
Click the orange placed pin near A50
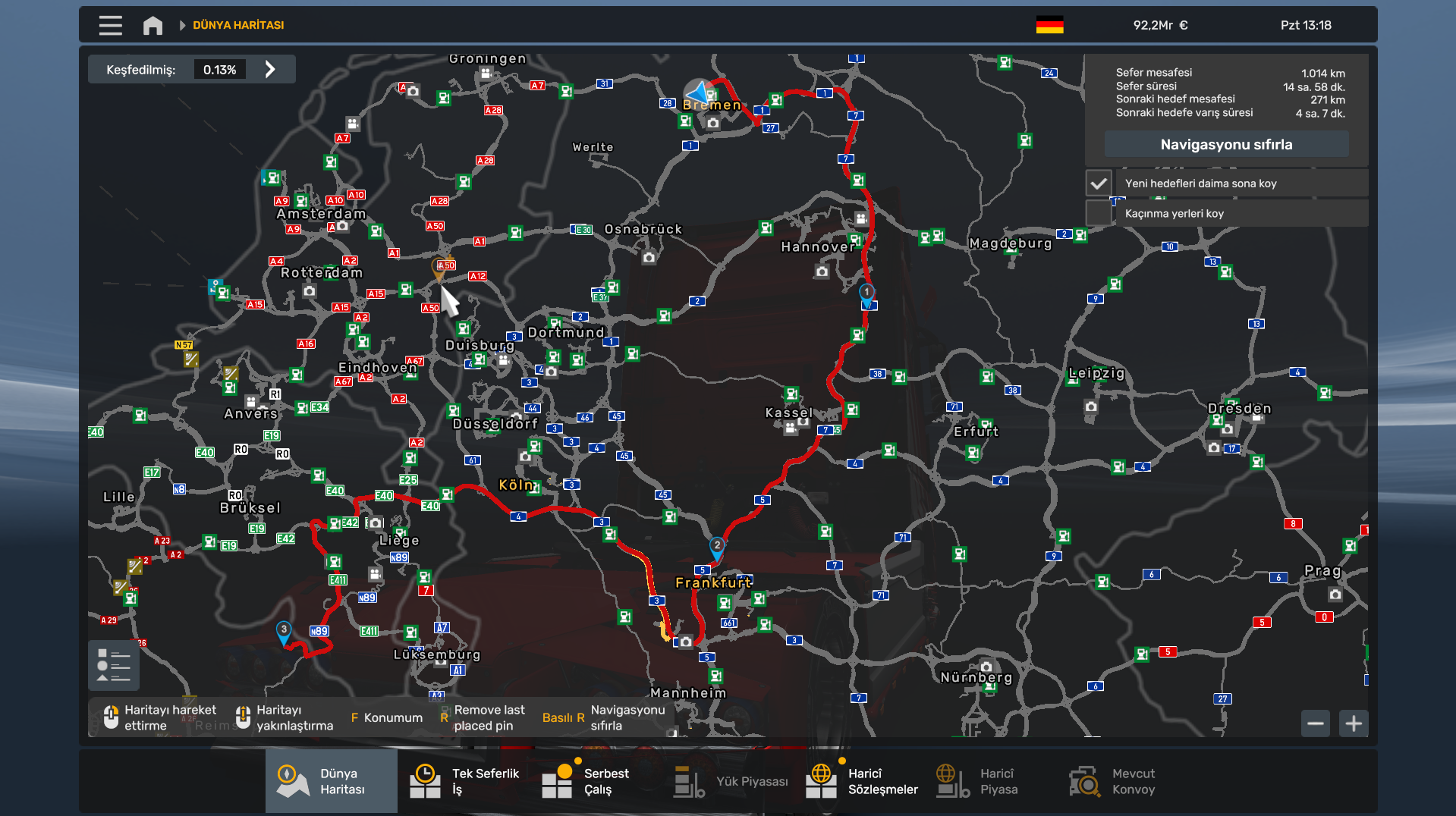[x=439, y=269]
